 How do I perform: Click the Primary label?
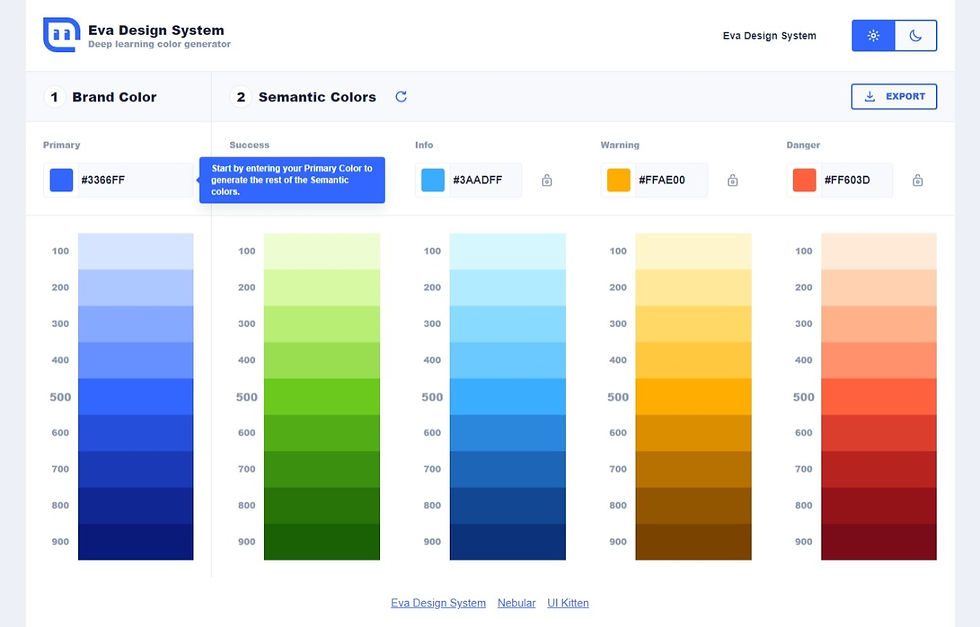61,144
